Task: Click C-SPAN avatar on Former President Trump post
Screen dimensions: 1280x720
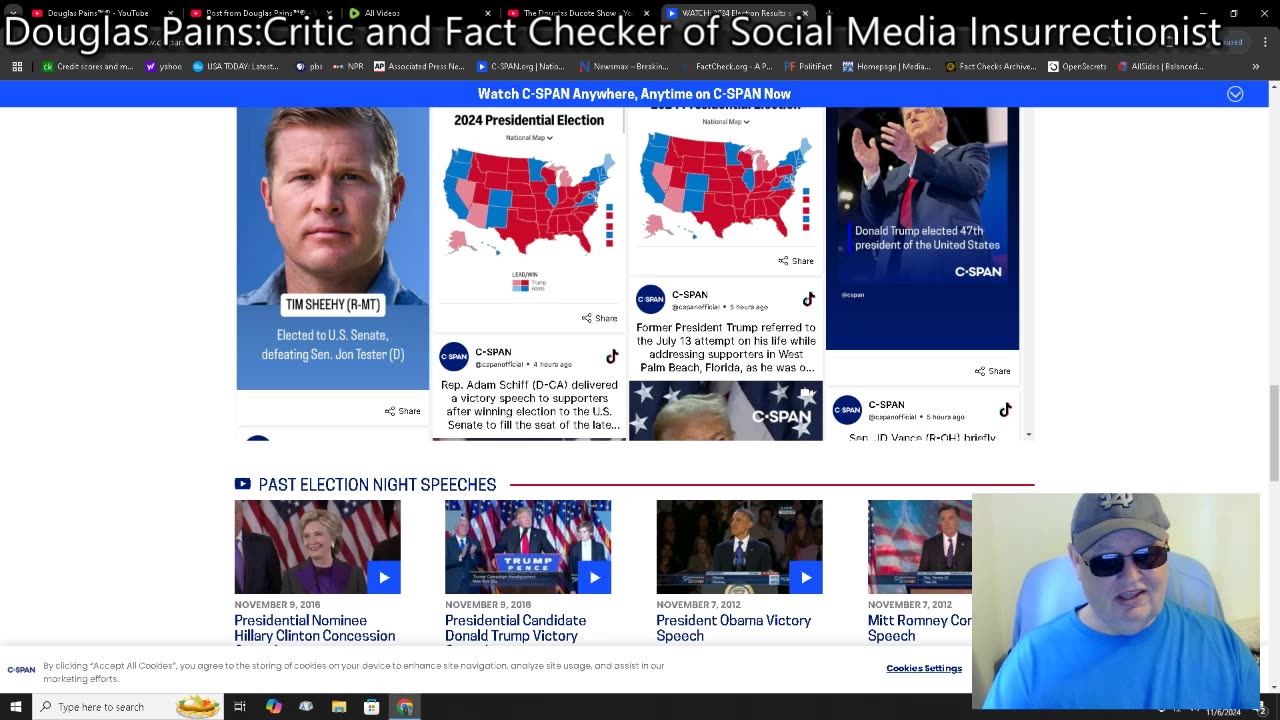Action: tap(651, 299)
